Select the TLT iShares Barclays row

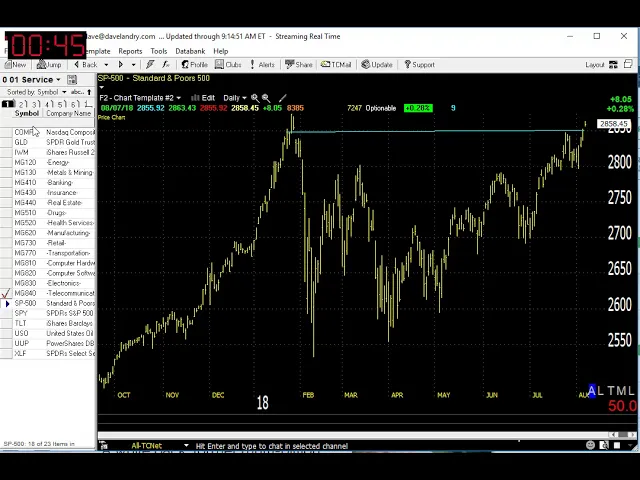48,323
